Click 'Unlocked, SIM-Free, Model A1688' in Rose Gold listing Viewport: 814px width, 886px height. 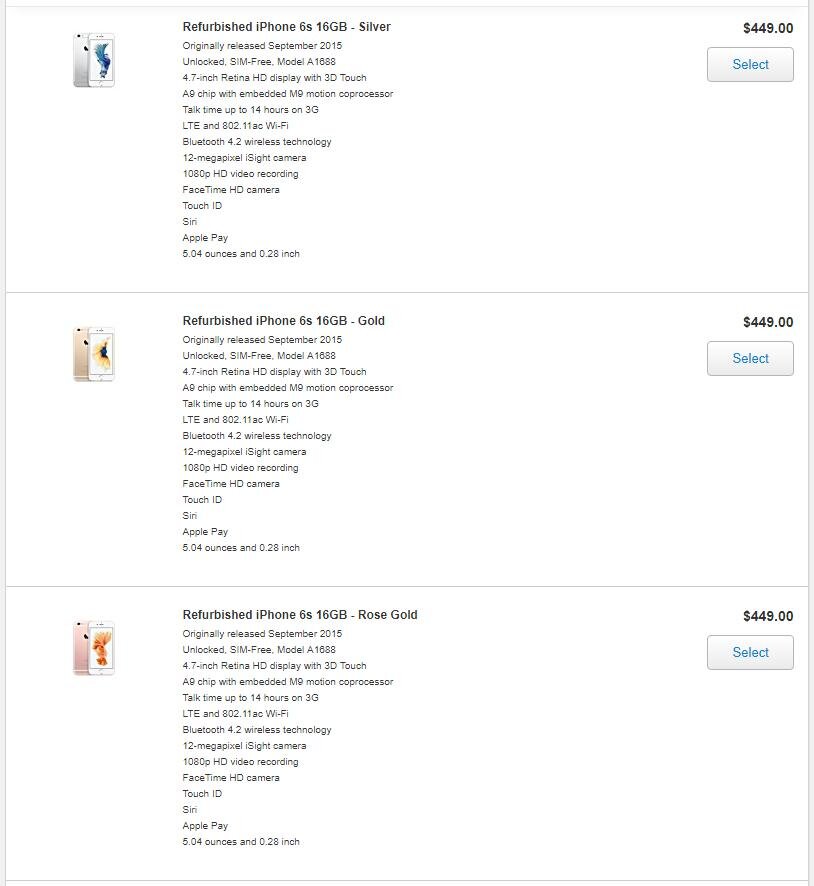point(258,650)
